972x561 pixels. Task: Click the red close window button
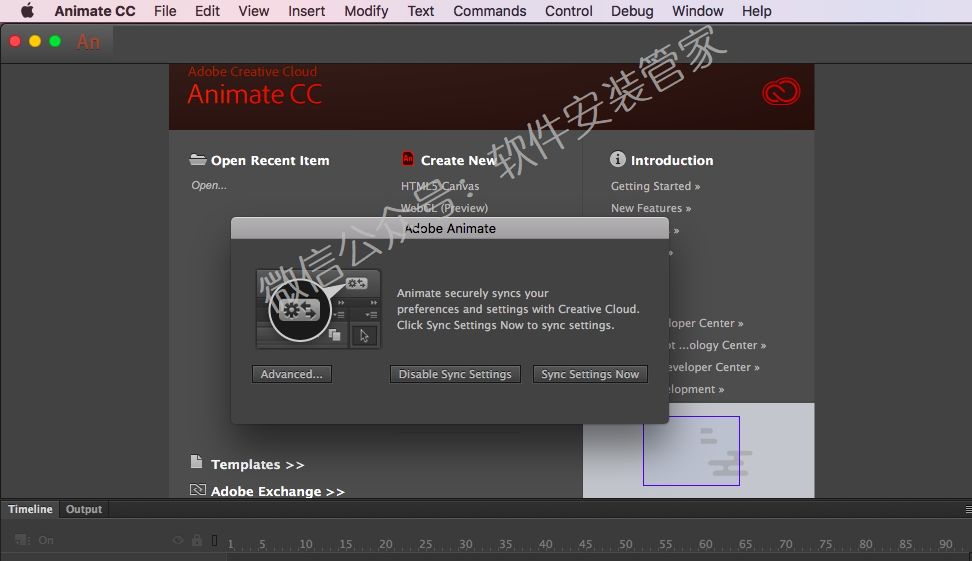pyautogui.click(x=15, y=41)
